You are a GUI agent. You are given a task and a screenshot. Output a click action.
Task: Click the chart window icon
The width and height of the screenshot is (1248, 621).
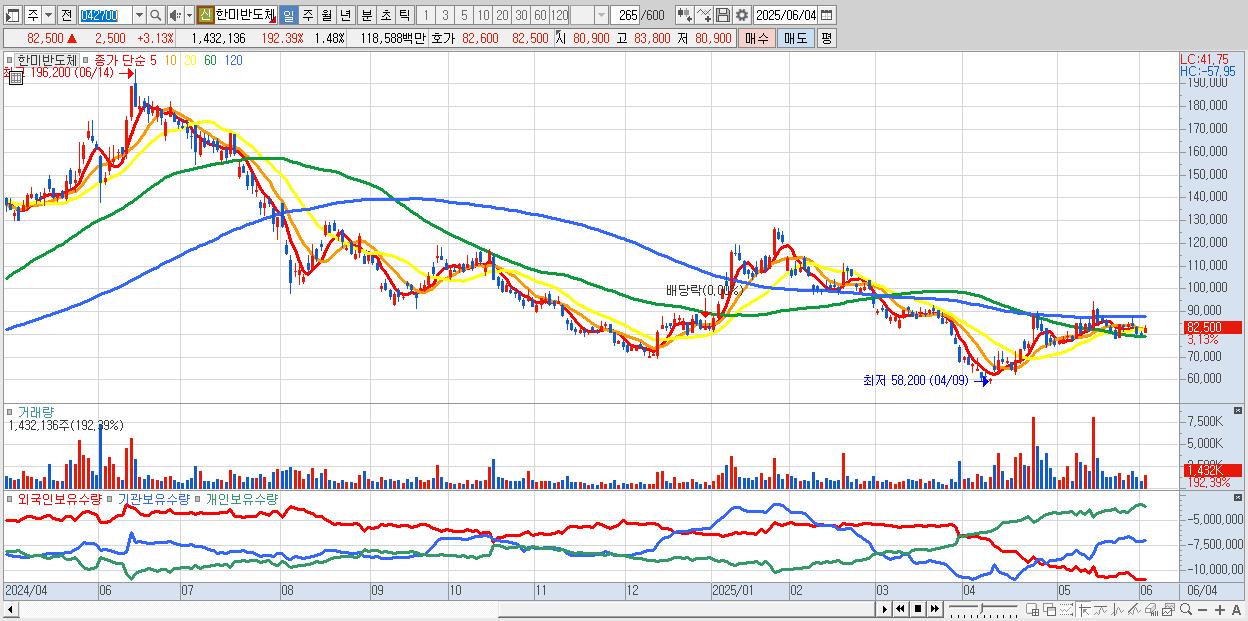pos(1168,610)
